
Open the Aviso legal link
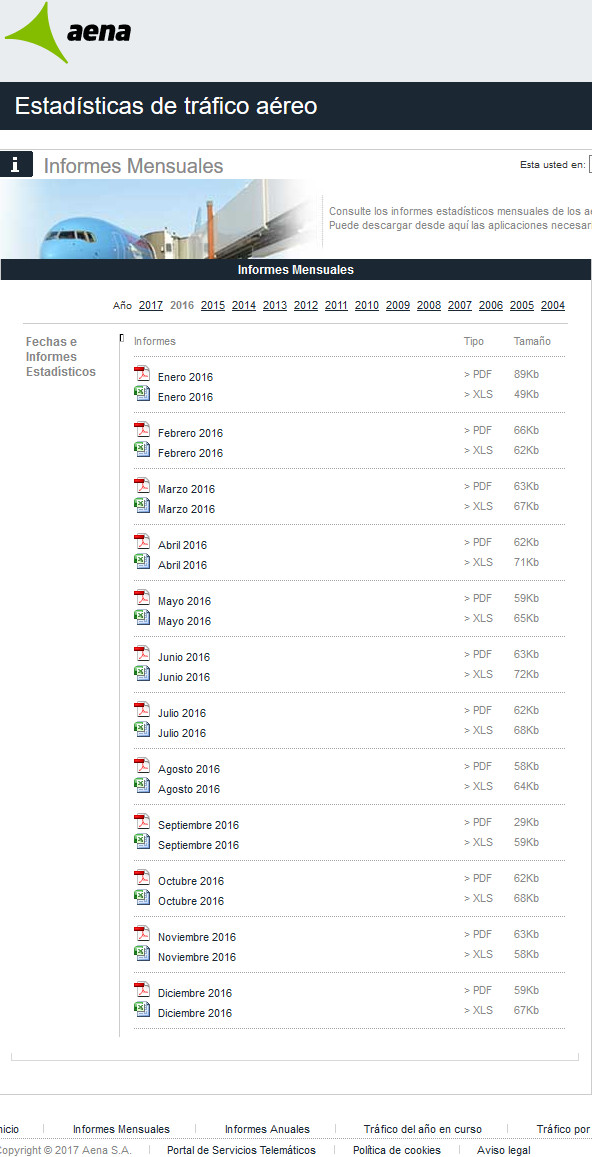click(503, 1150)
